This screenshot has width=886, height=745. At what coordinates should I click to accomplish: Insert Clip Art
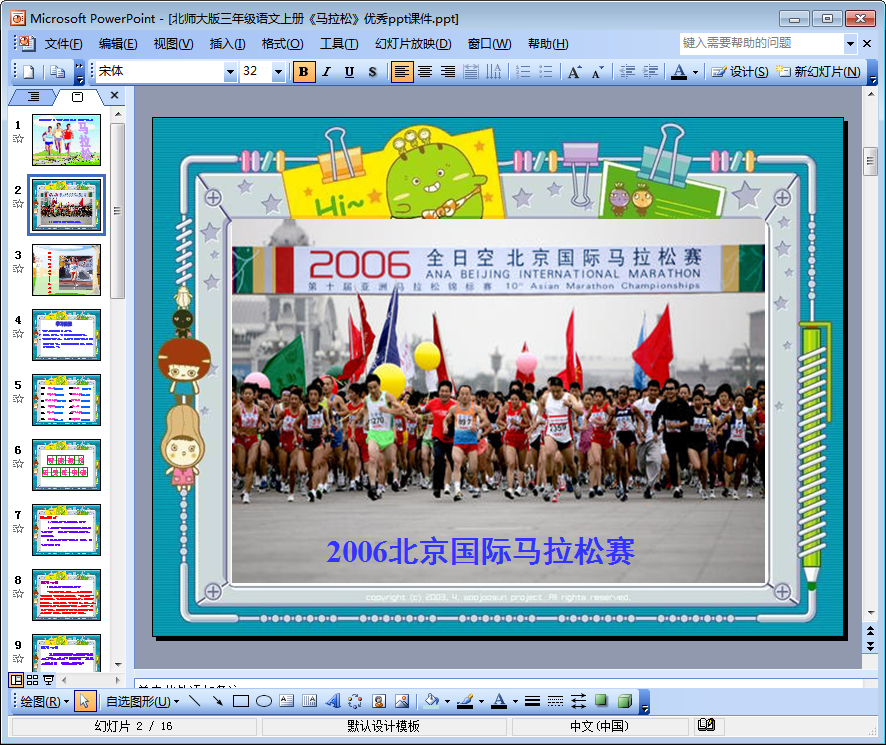pos(379,701)
